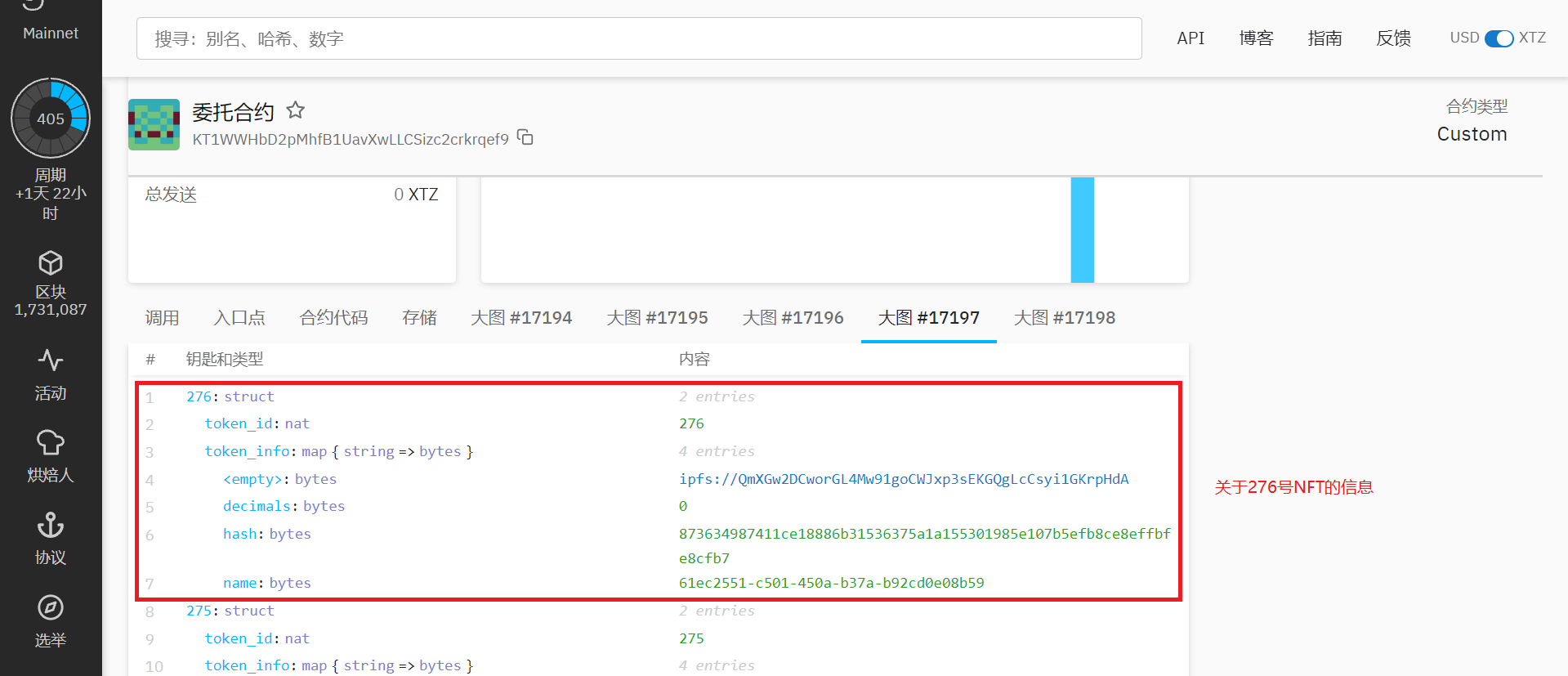Click the hash value starting 873634987411ce
1568x676 pixels.
924,546
